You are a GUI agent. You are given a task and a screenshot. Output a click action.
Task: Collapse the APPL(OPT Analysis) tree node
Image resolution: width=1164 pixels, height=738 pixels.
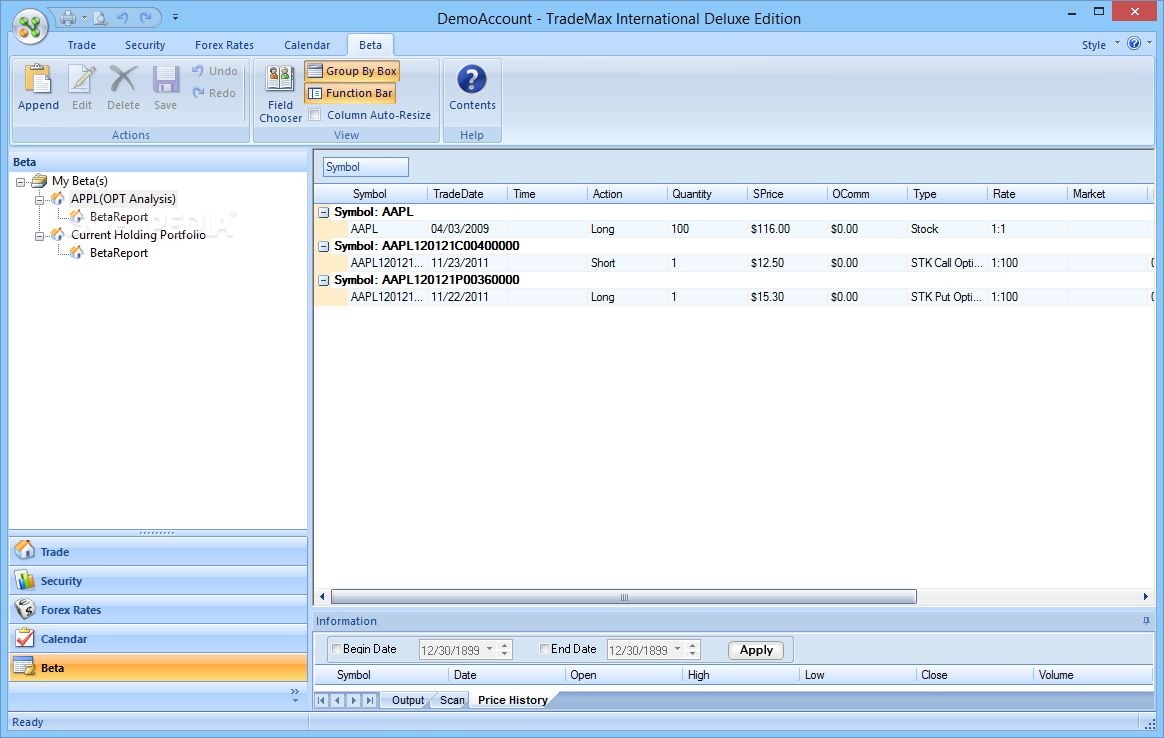pyautogui.click(x=39, y=200)
